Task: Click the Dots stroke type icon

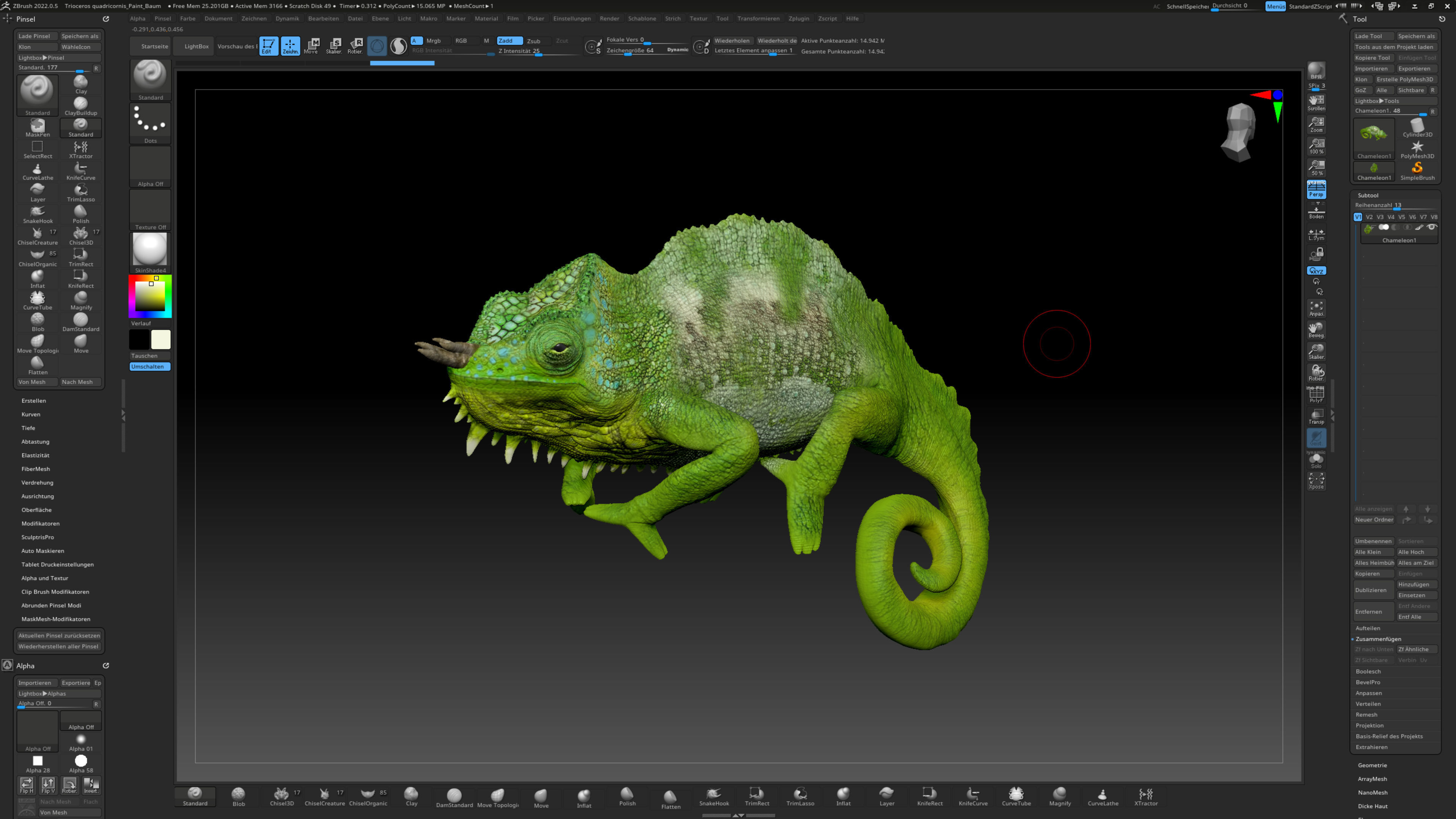Action: click(x=151, y=123)
